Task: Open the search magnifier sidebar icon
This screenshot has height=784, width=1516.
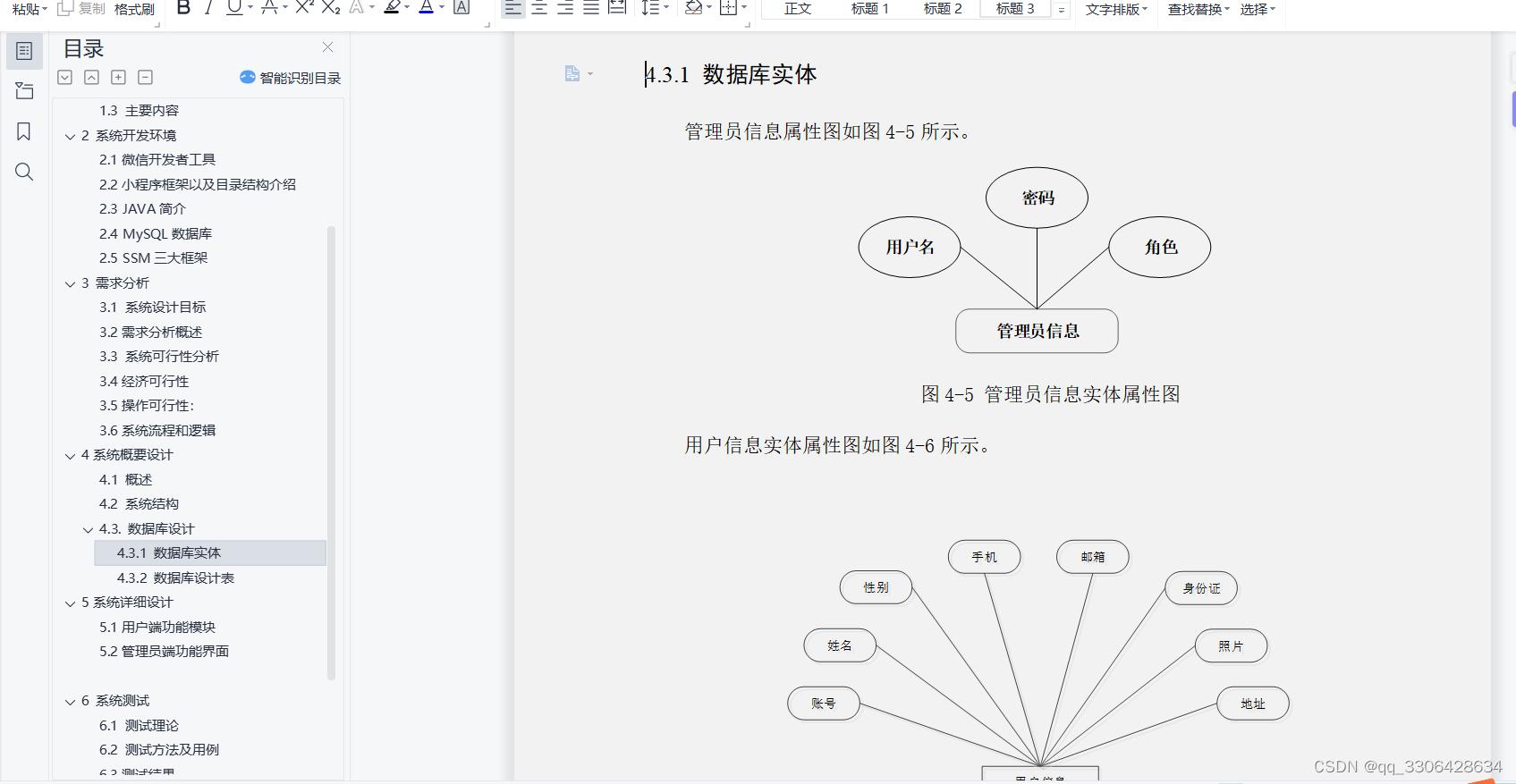Action: (24, 172)
